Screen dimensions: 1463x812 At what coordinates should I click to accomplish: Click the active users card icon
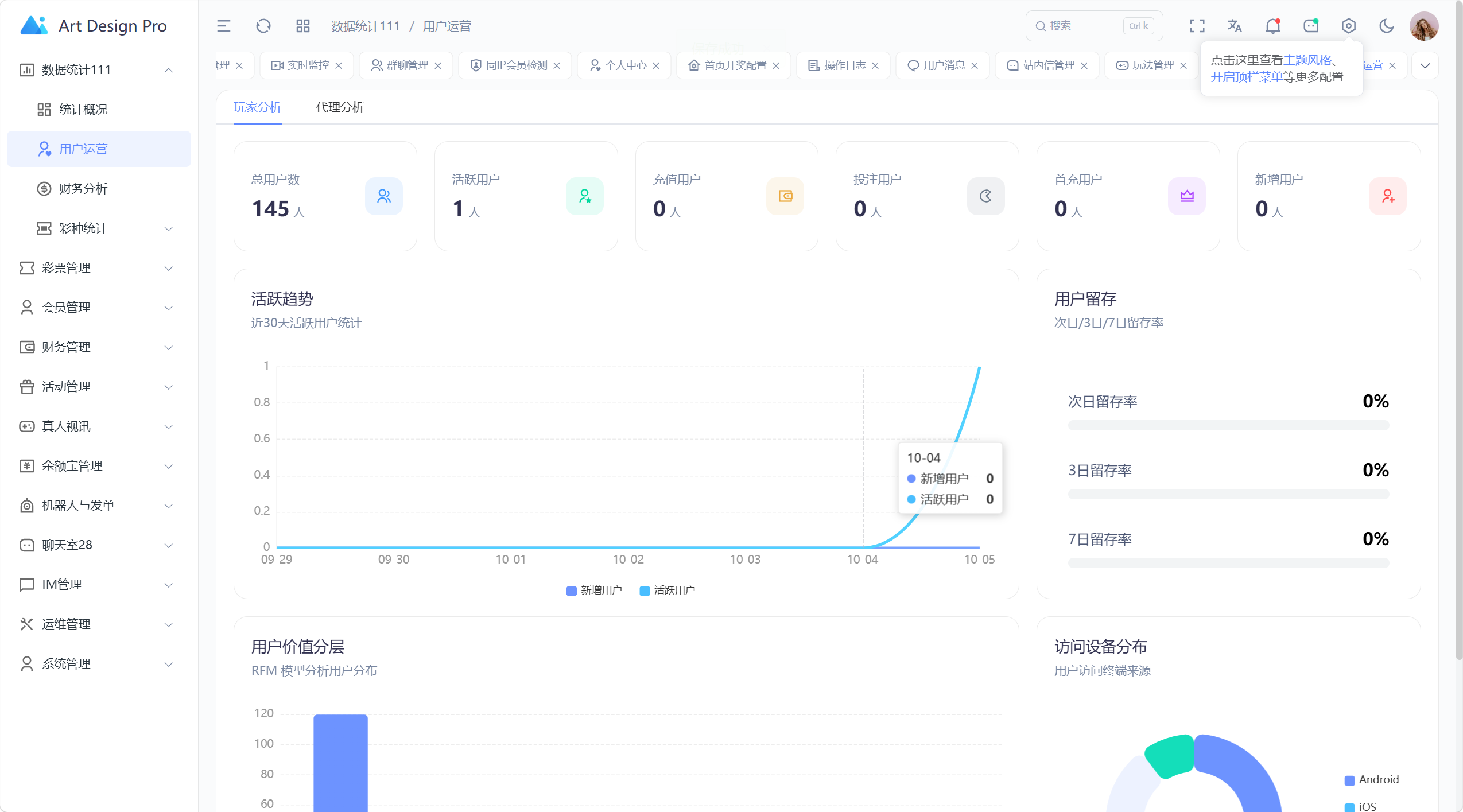[584, 196]
